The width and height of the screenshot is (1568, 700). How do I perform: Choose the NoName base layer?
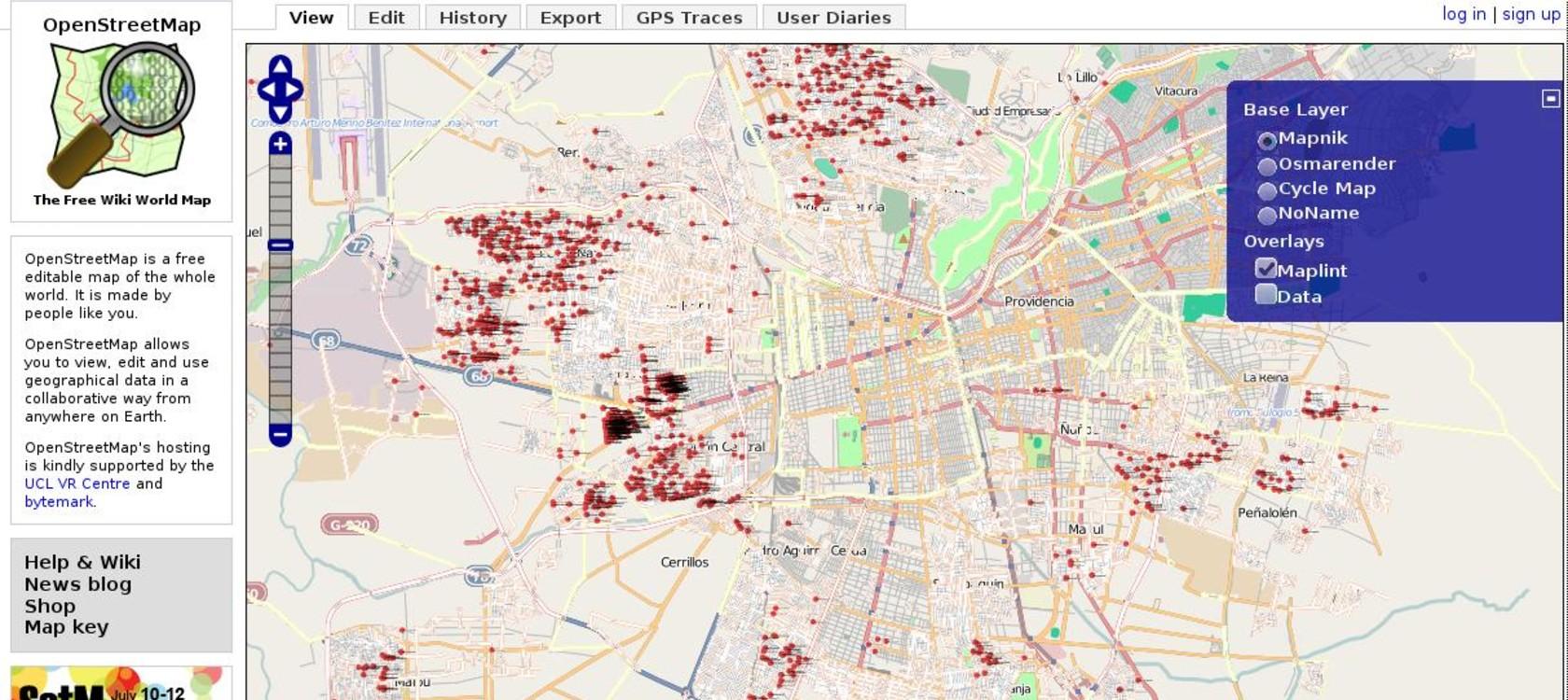click(x=1267, y=215)
